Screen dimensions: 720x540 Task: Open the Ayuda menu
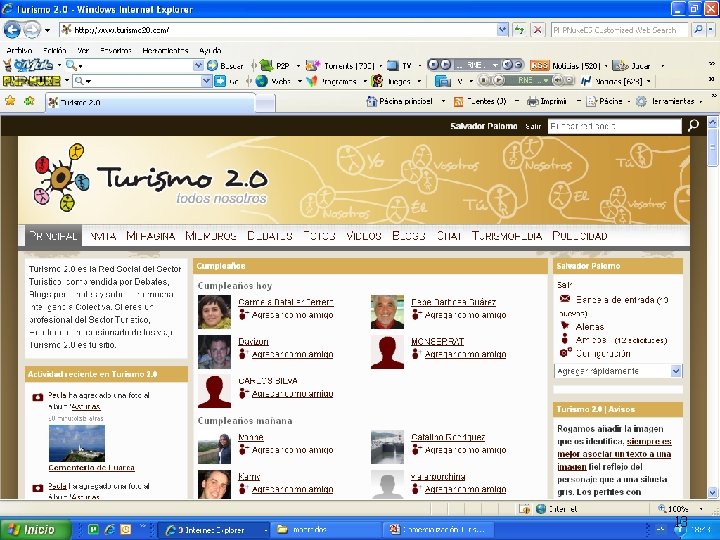point(210,51)
